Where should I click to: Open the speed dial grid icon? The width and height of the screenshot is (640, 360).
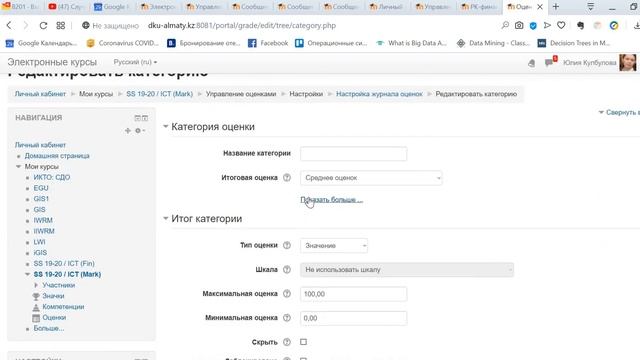pyautogui.click(x=61, y=25)
